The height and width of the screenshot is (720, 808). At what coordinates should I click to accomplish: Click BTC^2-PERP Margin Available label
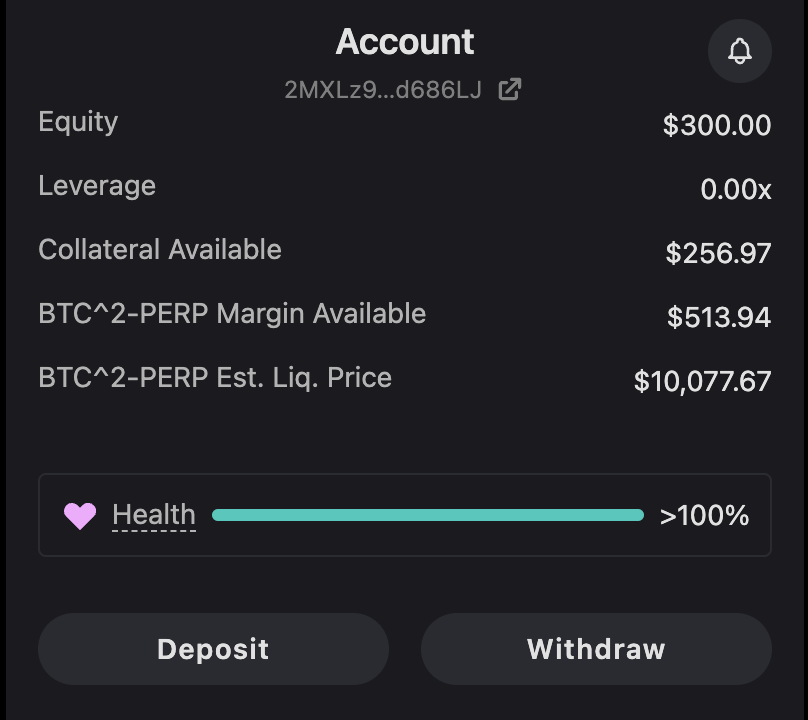pos(232,313)
